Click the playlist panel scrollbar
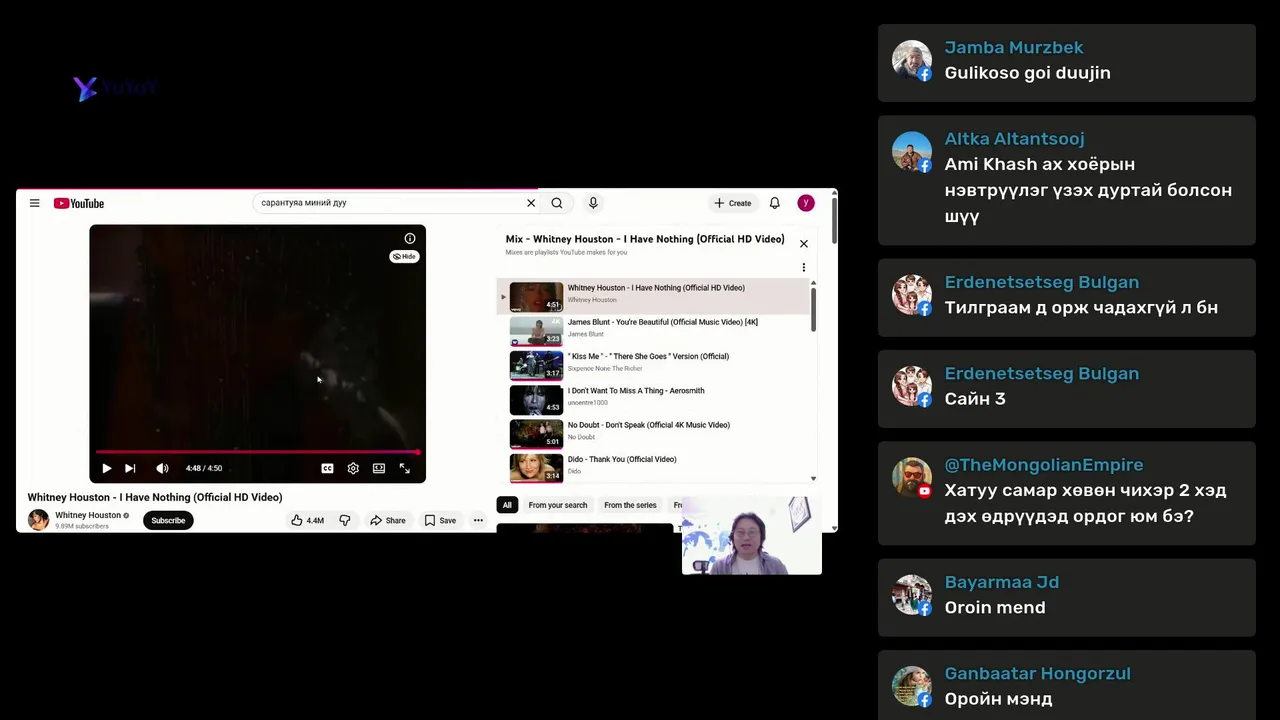The image size is (1280, 720). [x=813, y=310]
